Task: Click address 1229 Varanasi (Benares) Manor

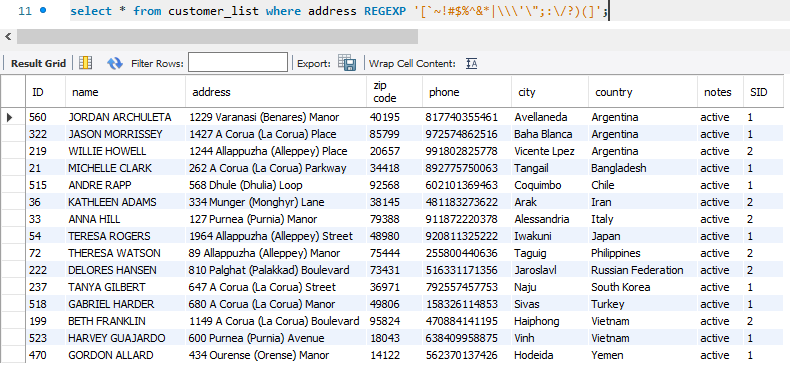Action: click(264, 117)
